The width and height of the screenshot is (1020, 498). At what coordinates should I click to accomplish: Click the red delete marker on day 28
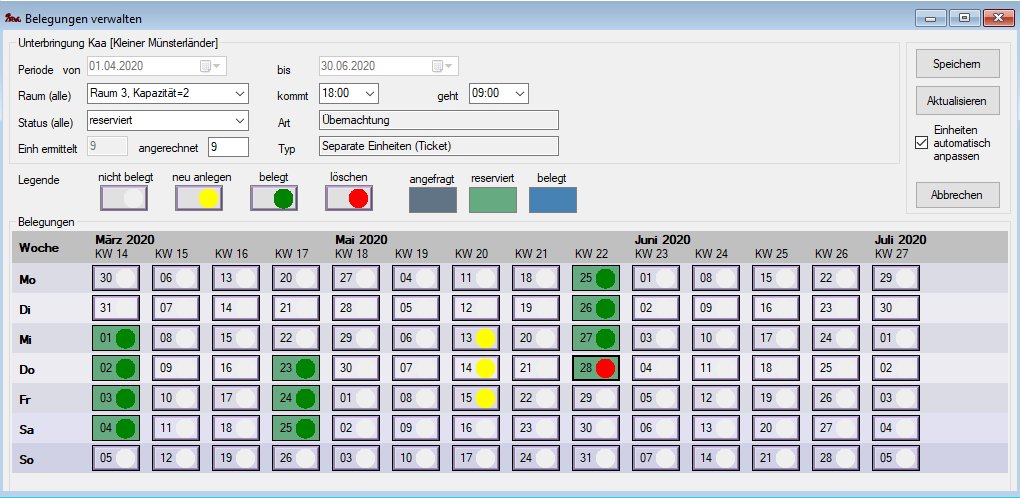605,368
